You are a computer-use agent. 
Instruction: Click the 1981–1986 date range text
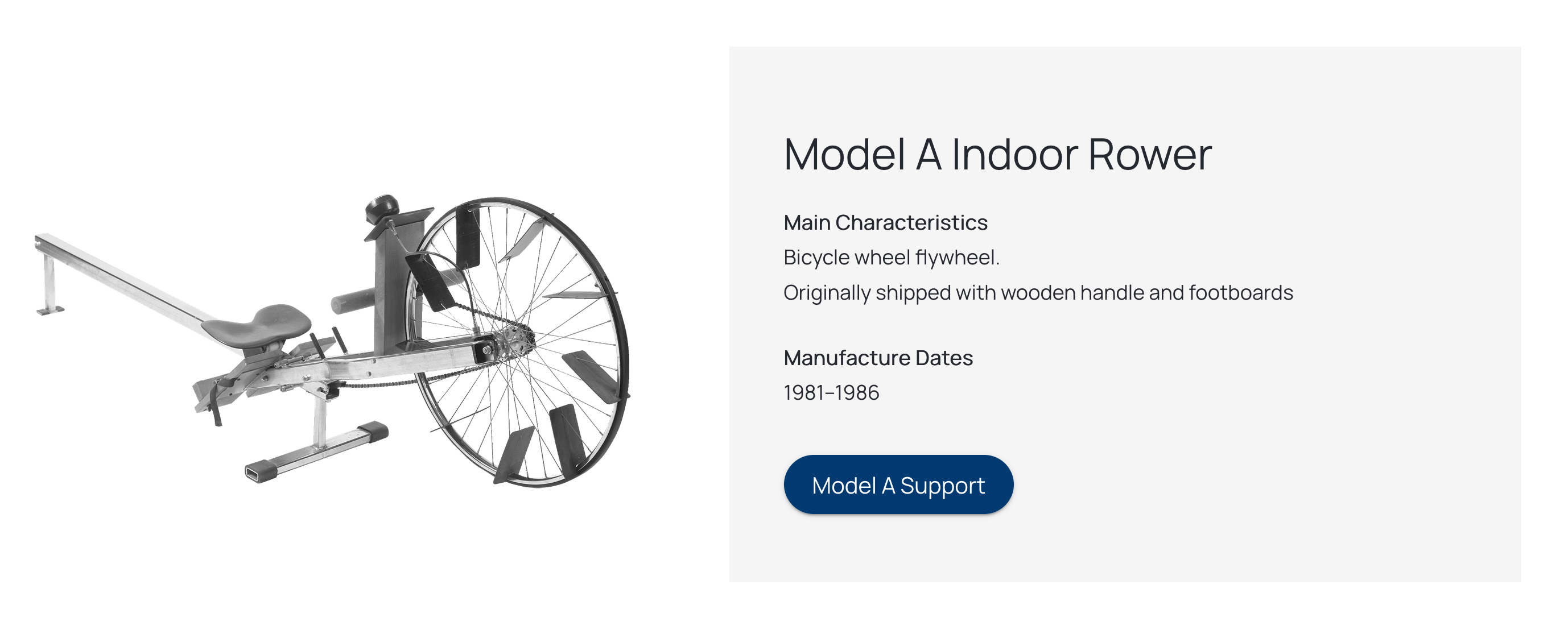click(831, 393)
